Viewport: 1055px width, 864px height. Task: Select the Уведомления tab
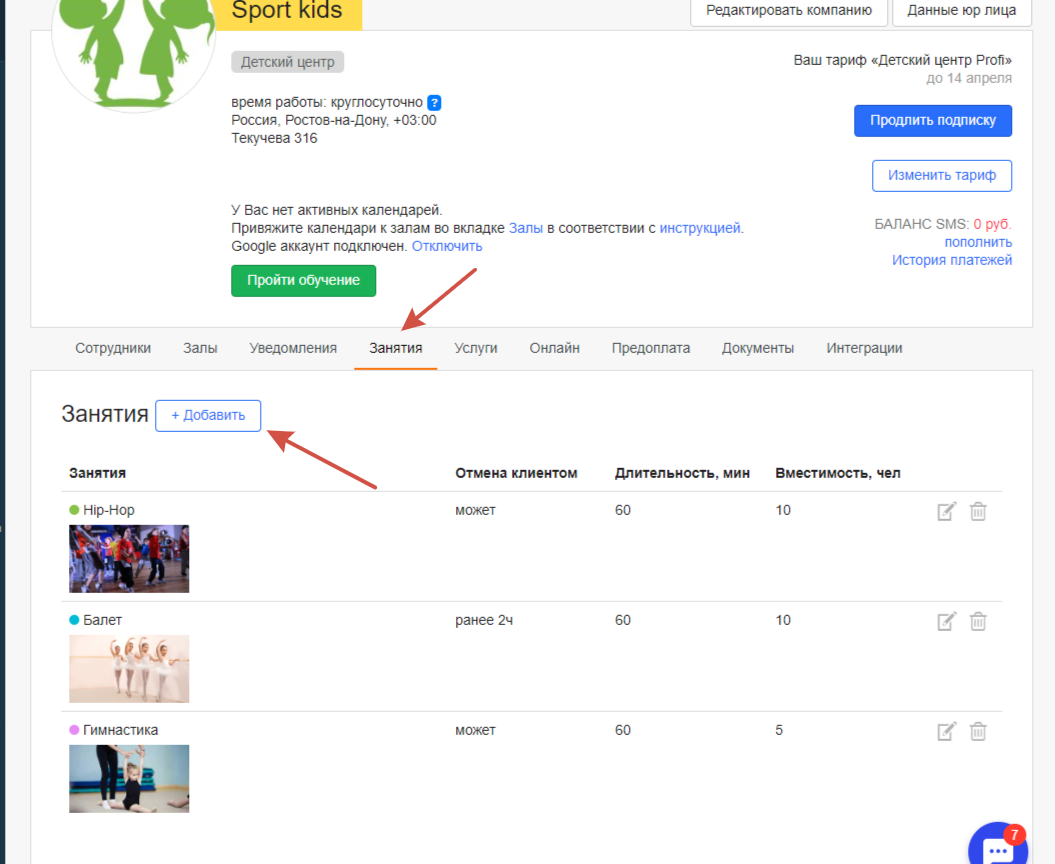coord(293,348)
